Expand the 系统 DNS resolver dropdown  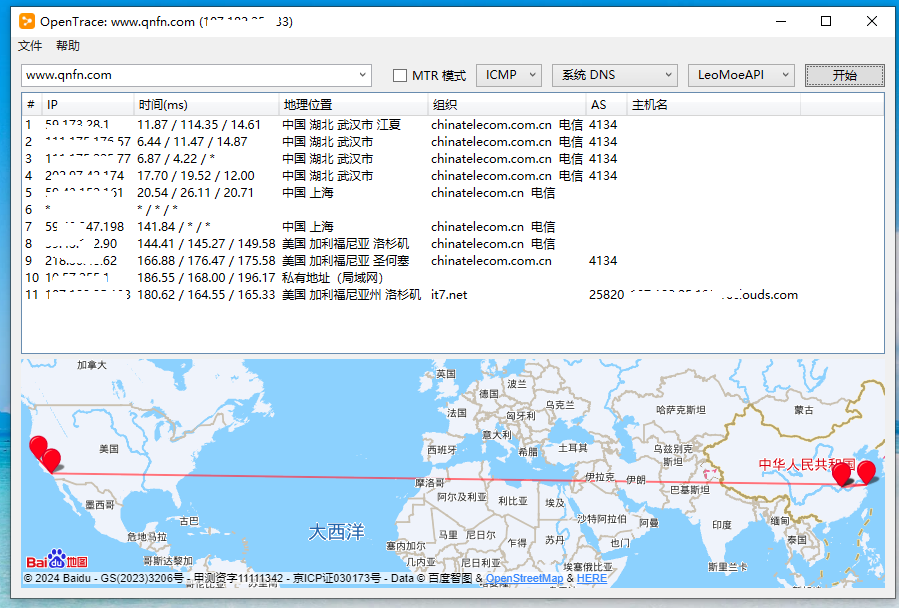[x=614, y=75]
